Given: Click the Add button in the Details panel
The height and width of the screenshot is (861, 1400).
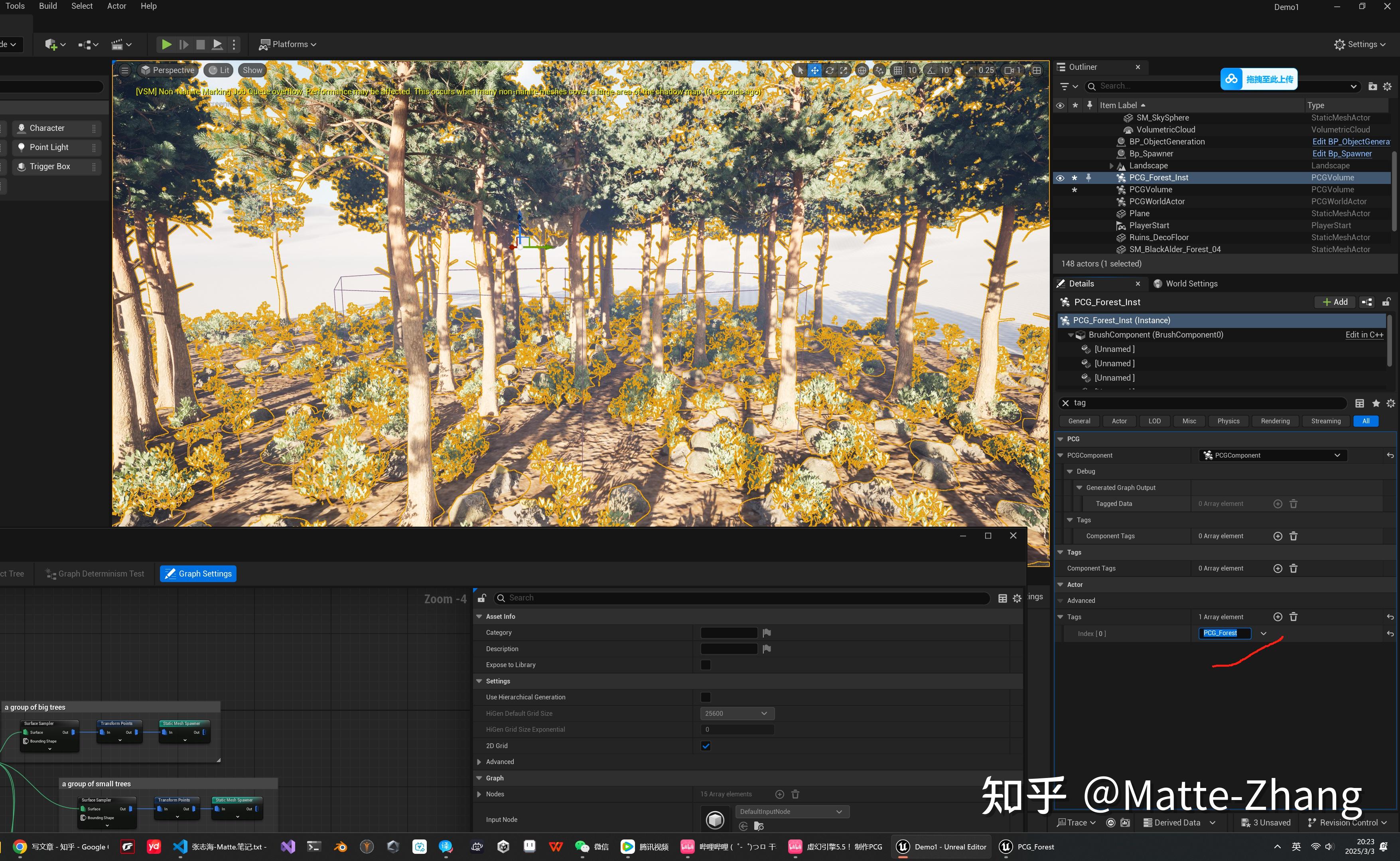Looking at the screenshot, I should pyautogui.click(x=1334, y=302).
